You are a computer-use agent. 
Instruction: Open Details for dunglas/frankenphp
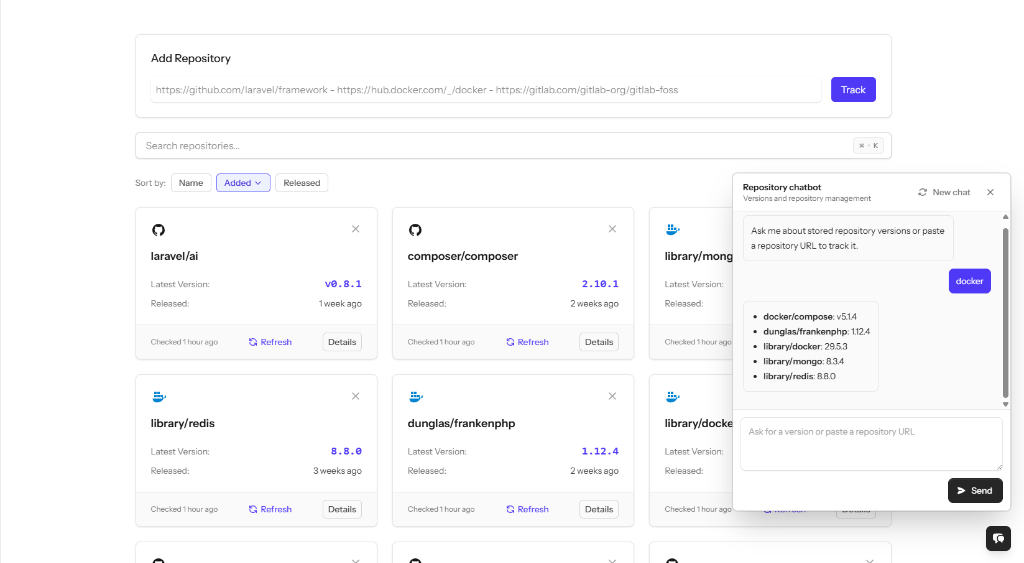pos(599,509)
